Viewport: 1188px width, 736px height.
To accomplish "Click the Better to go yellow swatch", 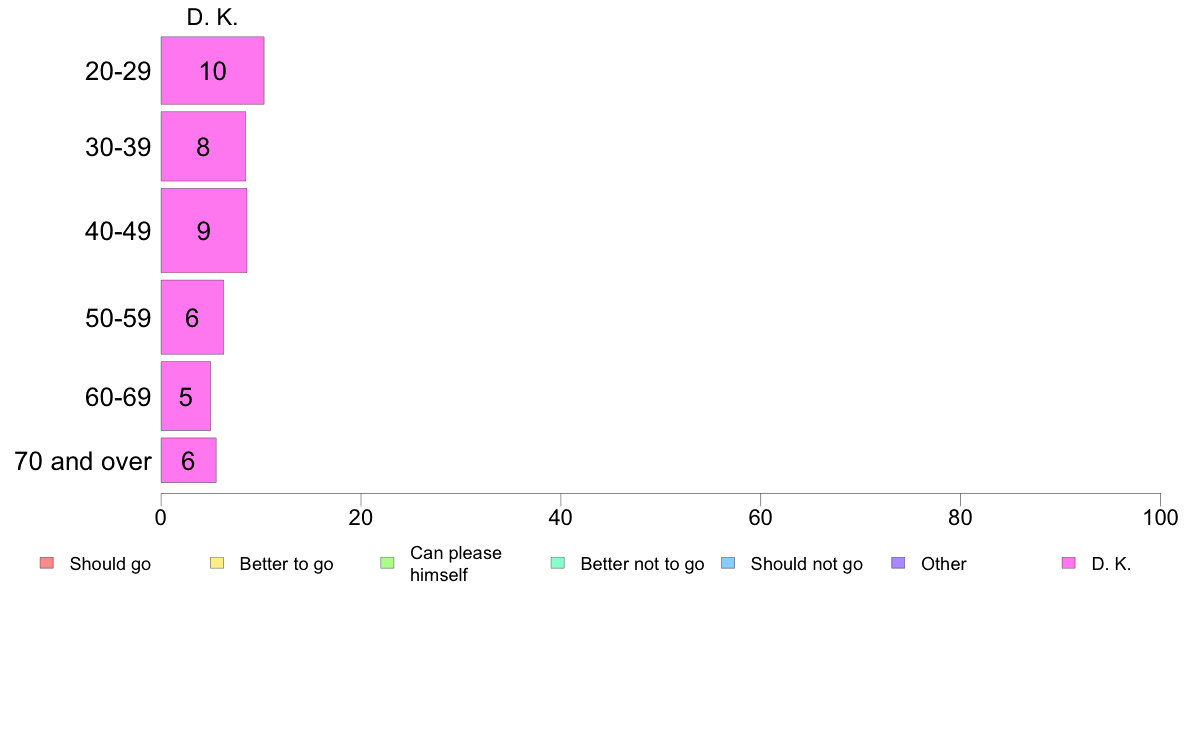I will click(x=217, y=563).
